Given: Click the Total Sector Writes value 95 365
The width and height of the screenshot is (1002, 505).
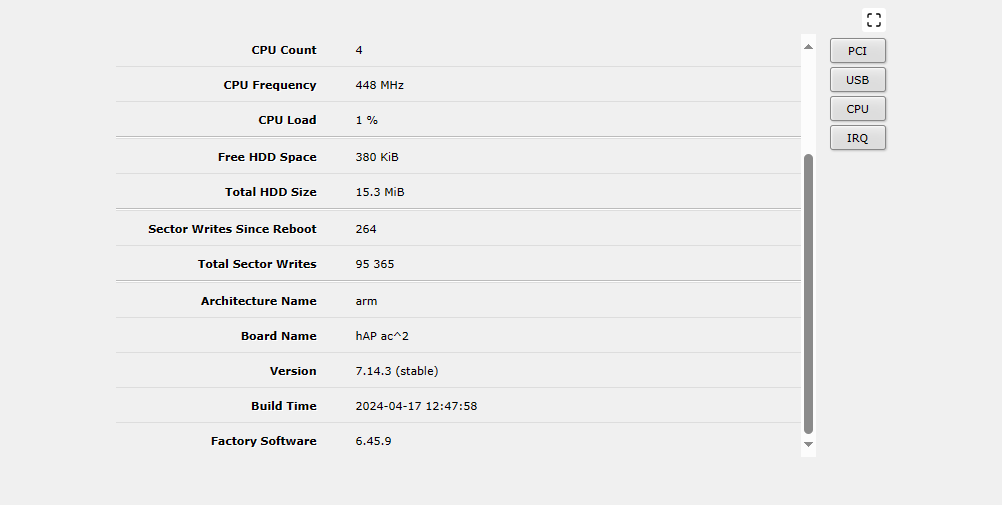Looking at the screenshot, I should (373, 264).
